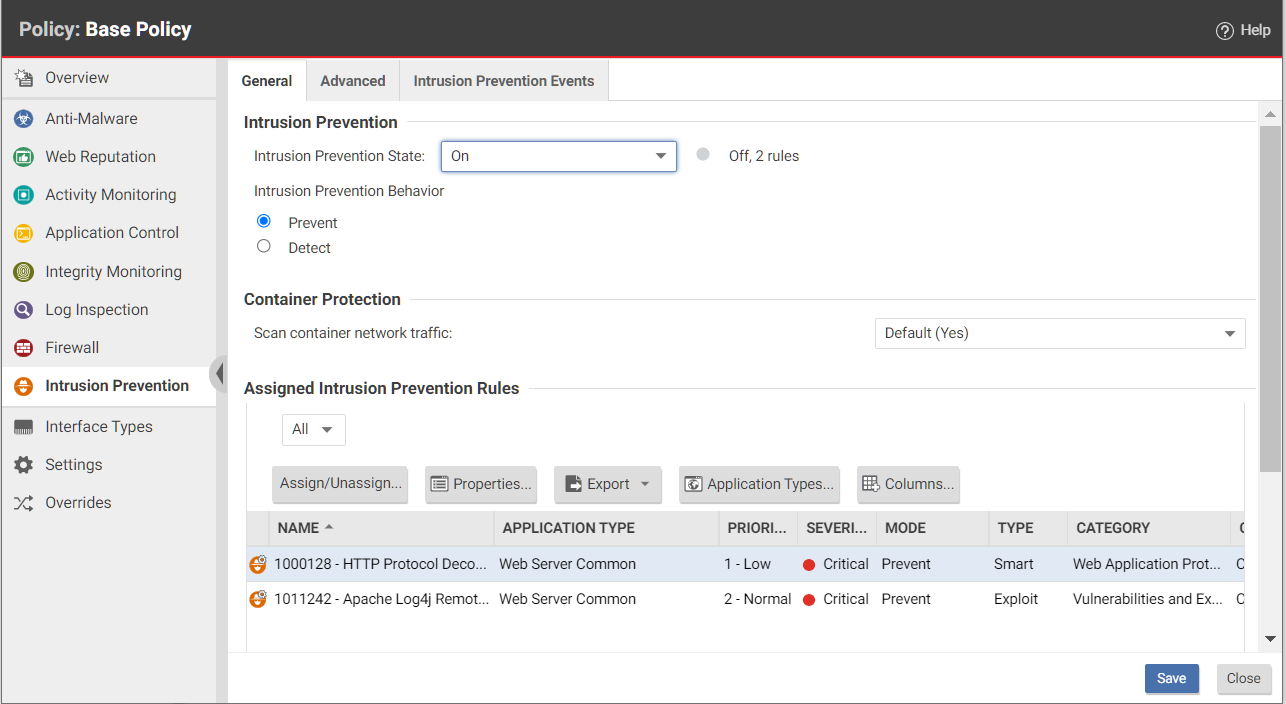Viewport: 1286px width, 704px height.
Task: Select the Prevent radio button
Action: tap(264, 221)
